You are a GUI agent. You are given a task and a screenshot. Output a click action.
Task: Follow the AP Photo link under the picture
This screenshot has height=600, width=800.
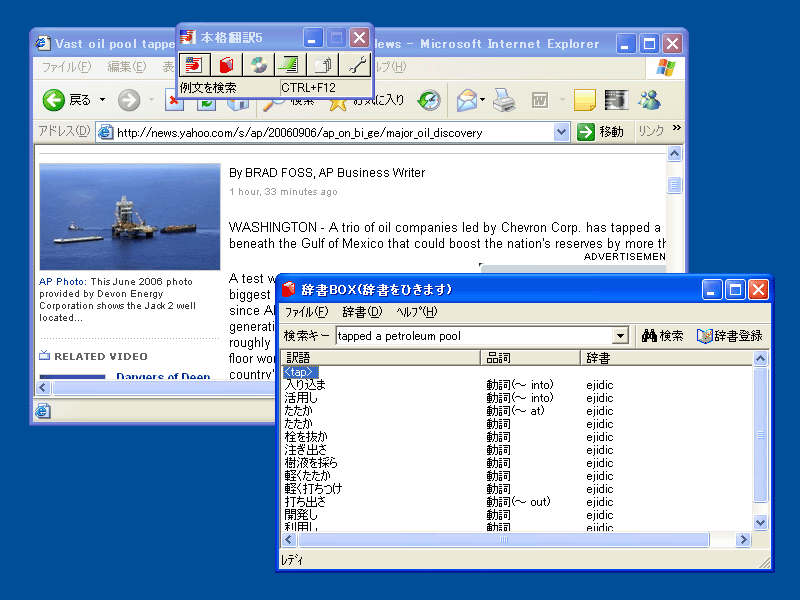coord(63,282)
